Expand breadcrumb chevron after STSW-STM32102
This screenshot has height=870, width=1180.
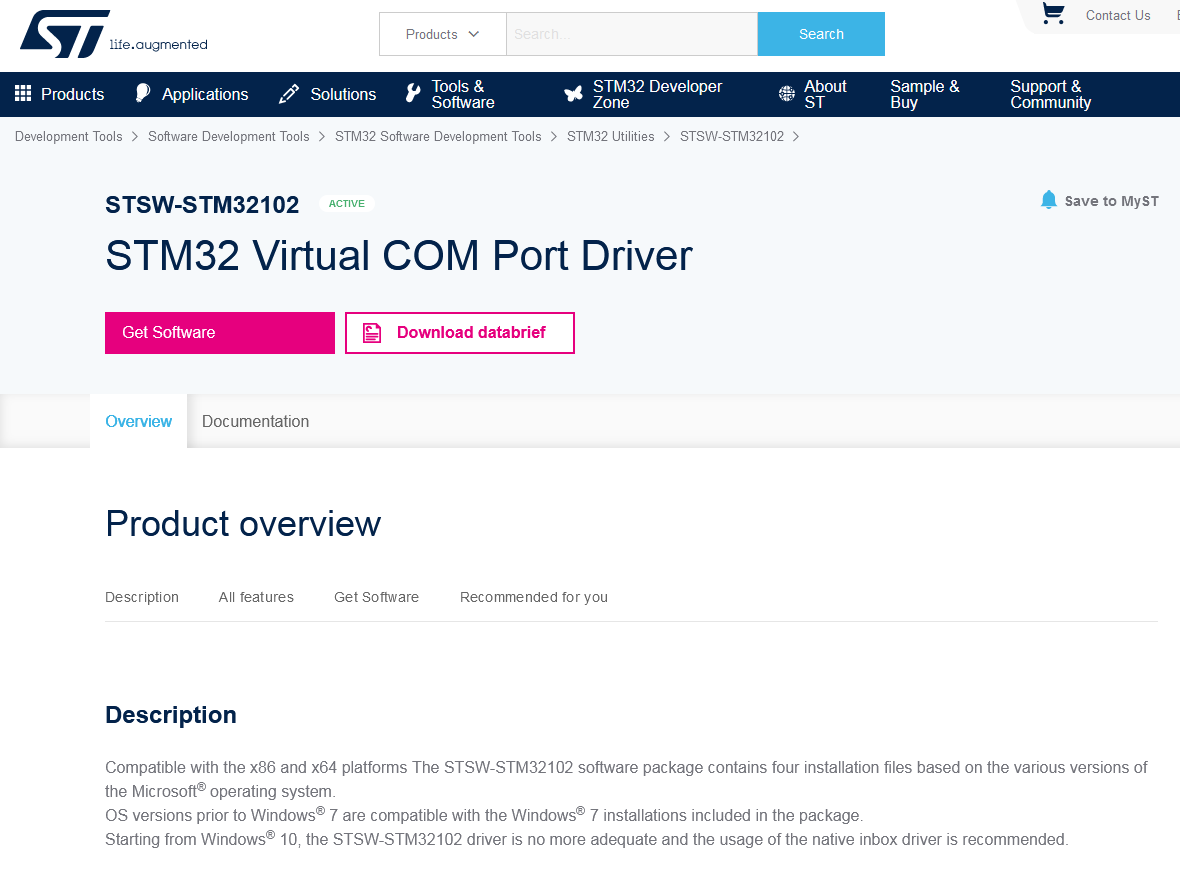point(796,136)
